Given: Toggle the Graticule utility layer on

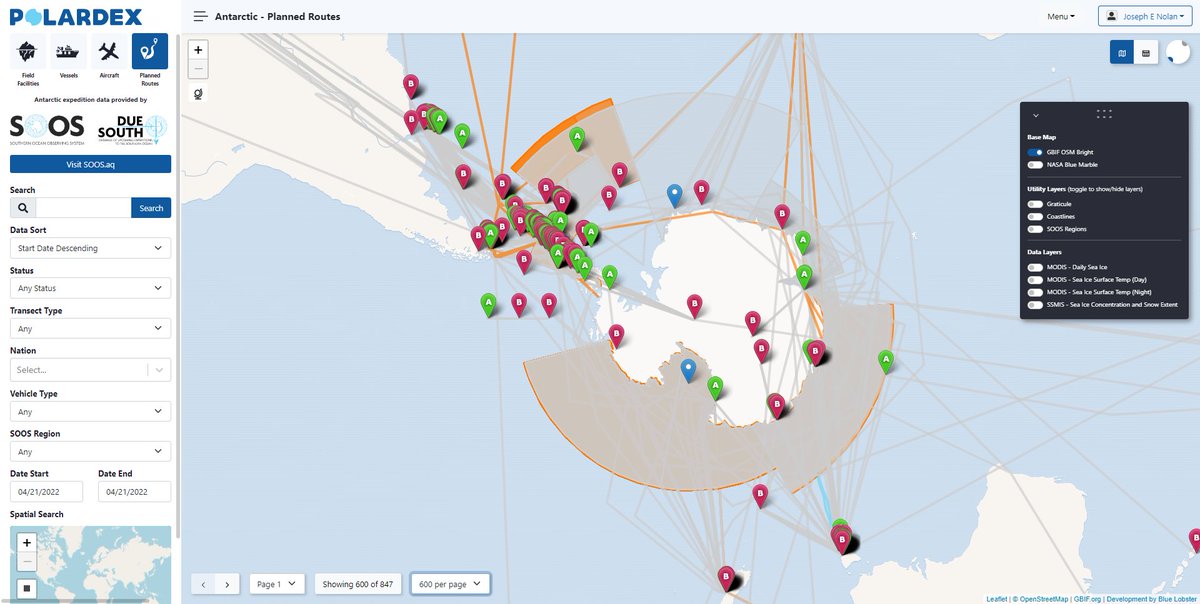Looking at the screenshot, I should coord(1034,203).
